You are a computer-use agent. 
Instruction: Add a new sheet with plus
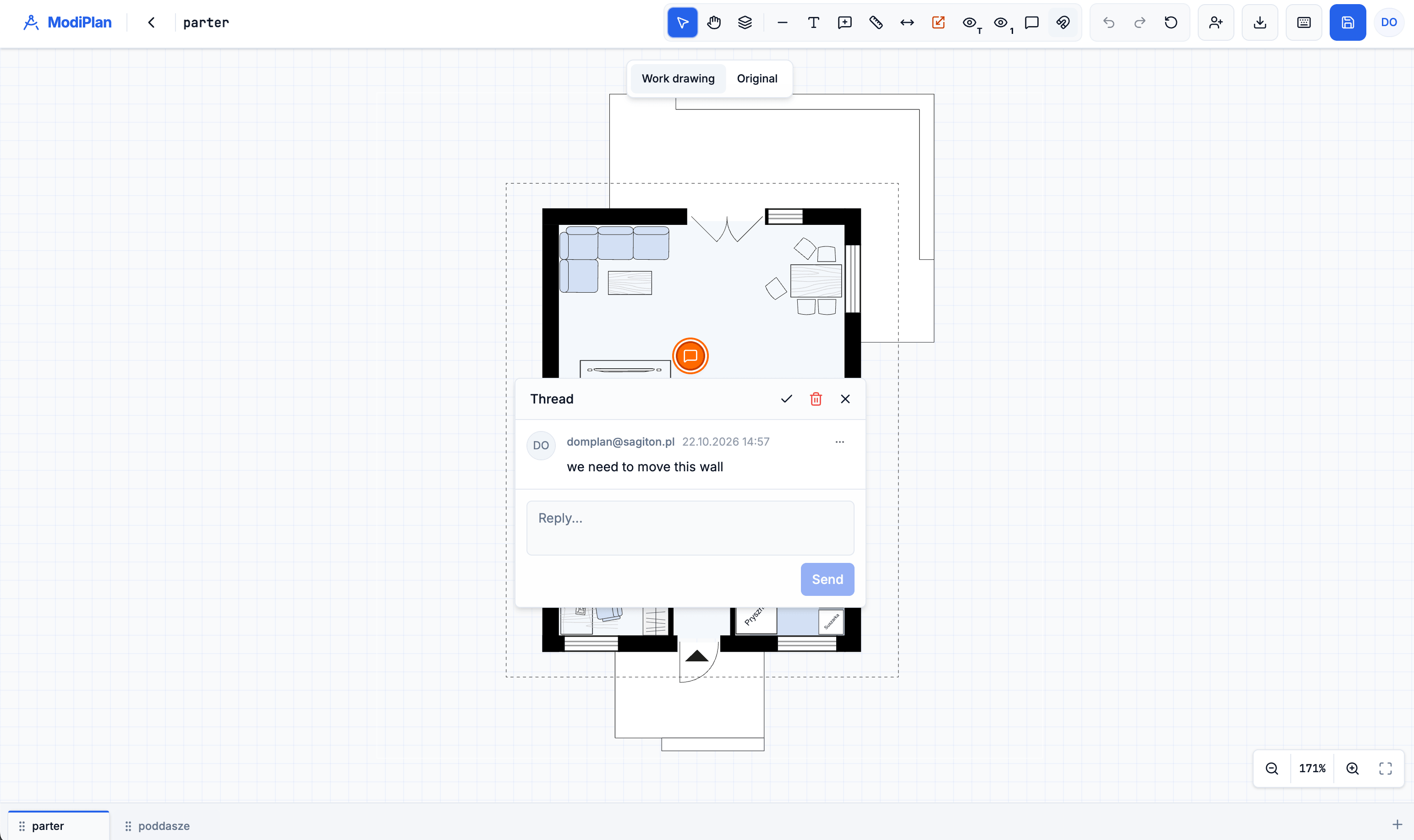pos(1397,824)
